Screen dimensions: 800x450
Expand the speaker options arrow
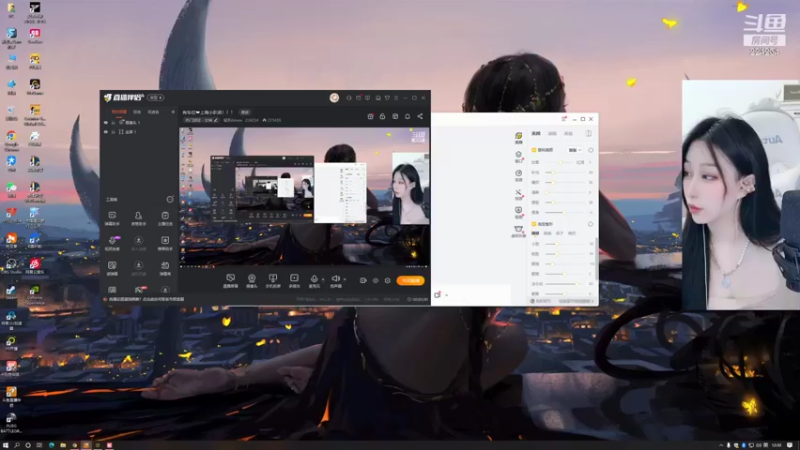345,279
